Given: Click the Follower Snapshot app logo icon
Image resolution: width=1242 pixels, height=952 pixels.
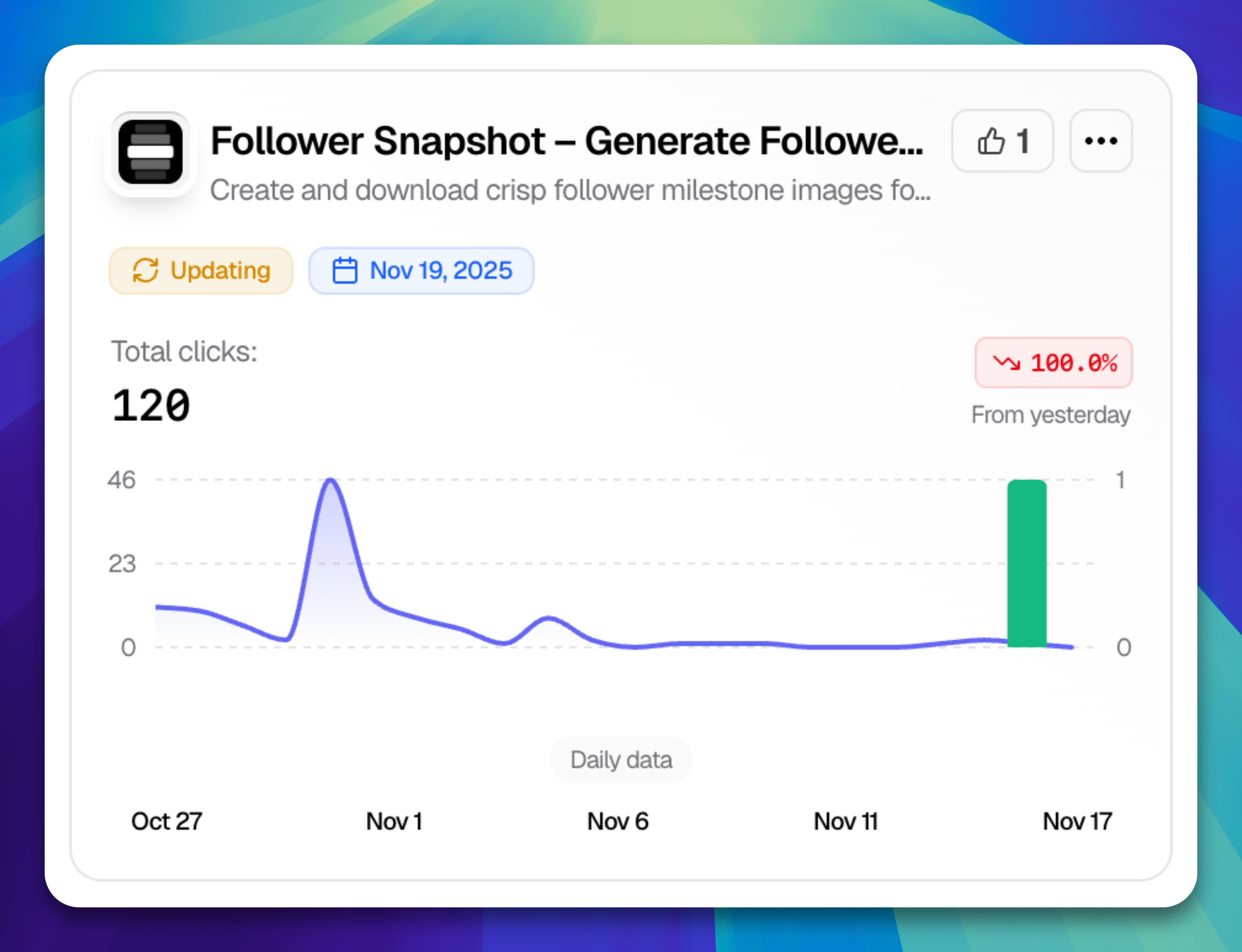Looking at the screenshot, I should (150, 152).
